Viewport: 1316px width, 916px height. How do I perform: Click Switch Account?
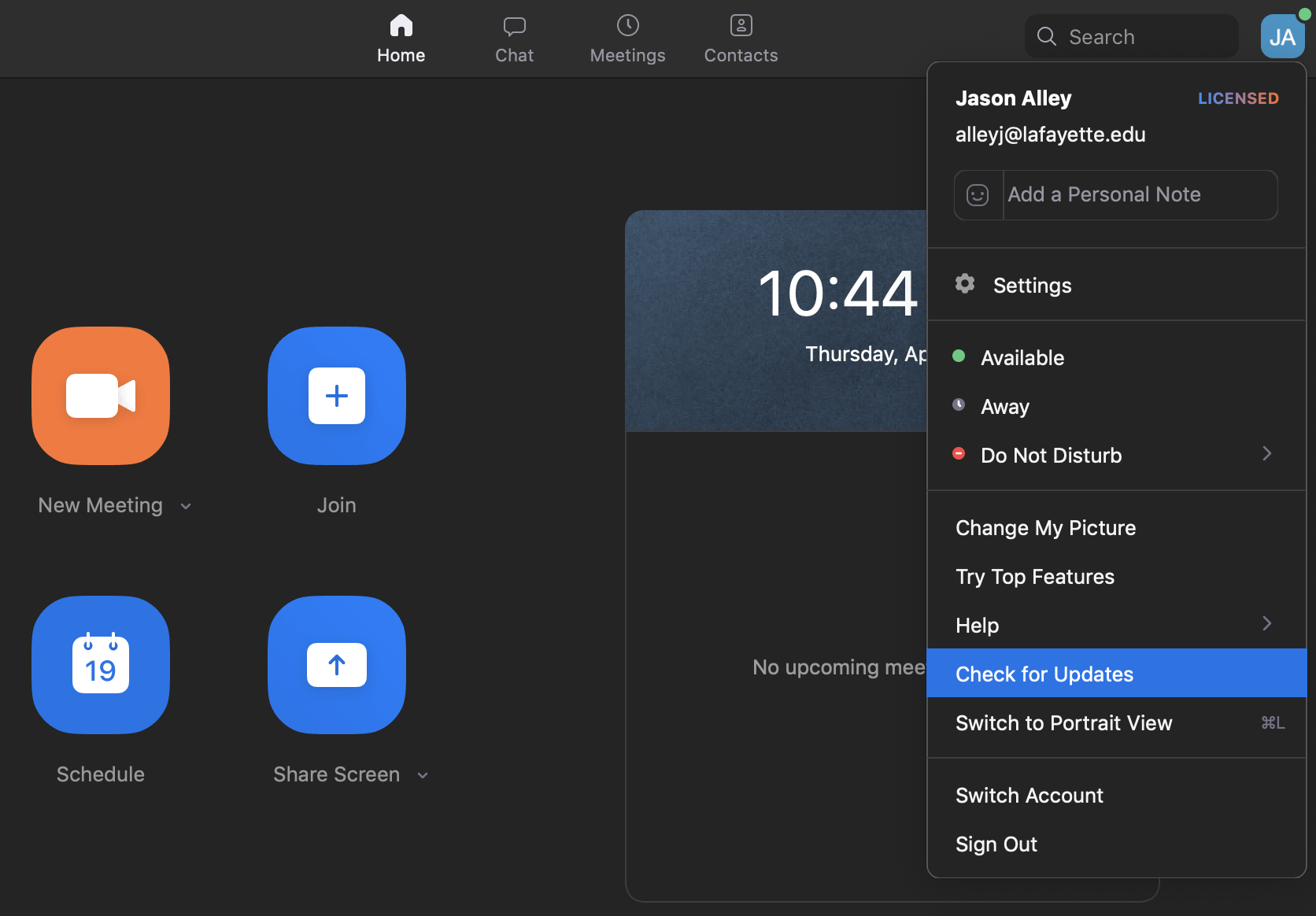tap(1029, 796)
